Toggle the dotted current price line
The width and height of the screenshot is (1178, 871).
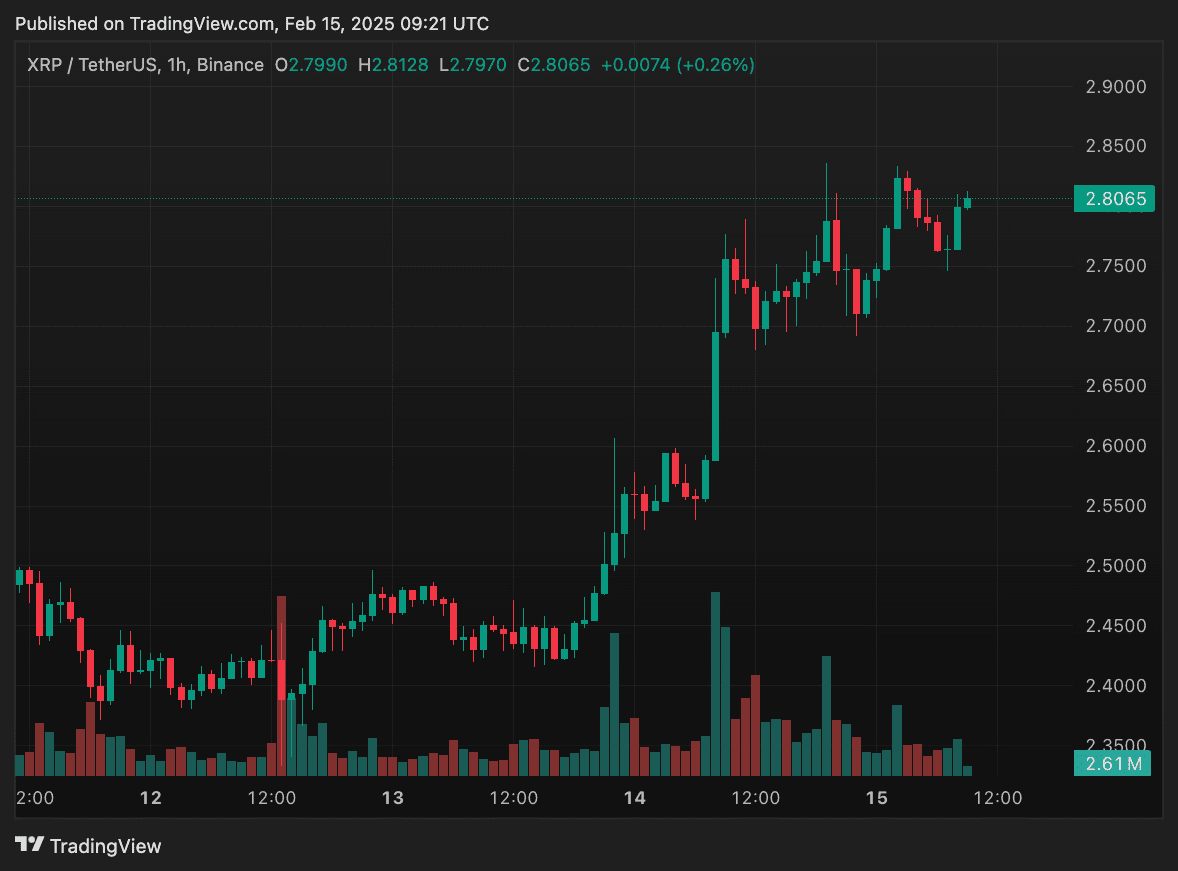coord(500,199)
